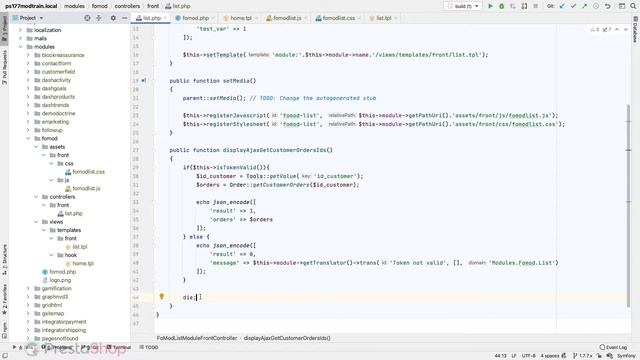Image resolution: width=640 pixels, height=360 pixels.
Task: Open Search Everywhere magnifier icon
Action: click(633, 6)
